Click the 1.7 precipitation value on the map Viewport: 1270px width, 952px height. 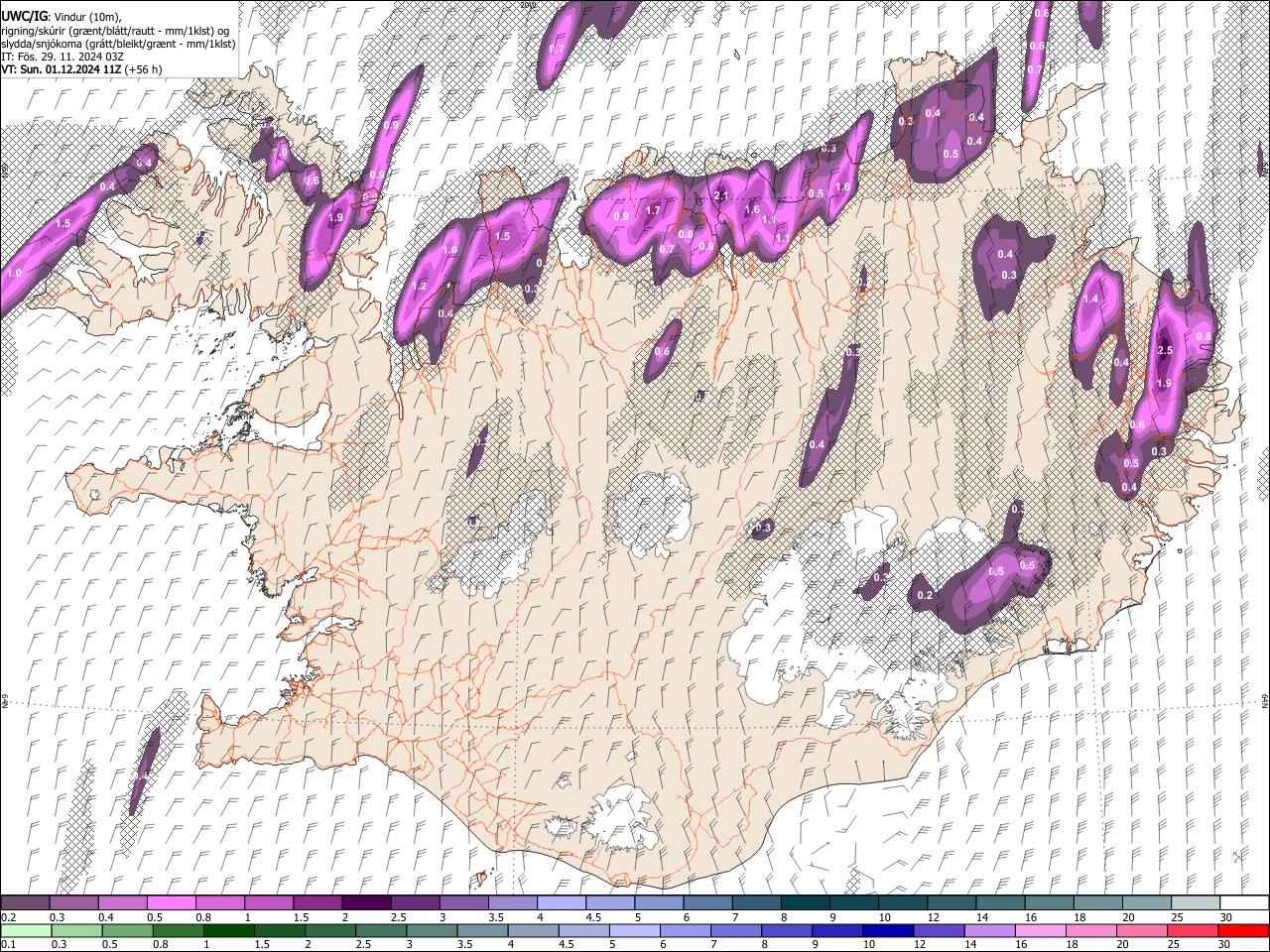653,210
